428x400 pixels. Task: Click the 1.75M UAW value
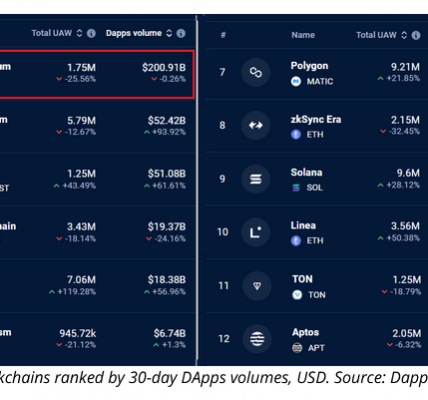coord(81,68)
